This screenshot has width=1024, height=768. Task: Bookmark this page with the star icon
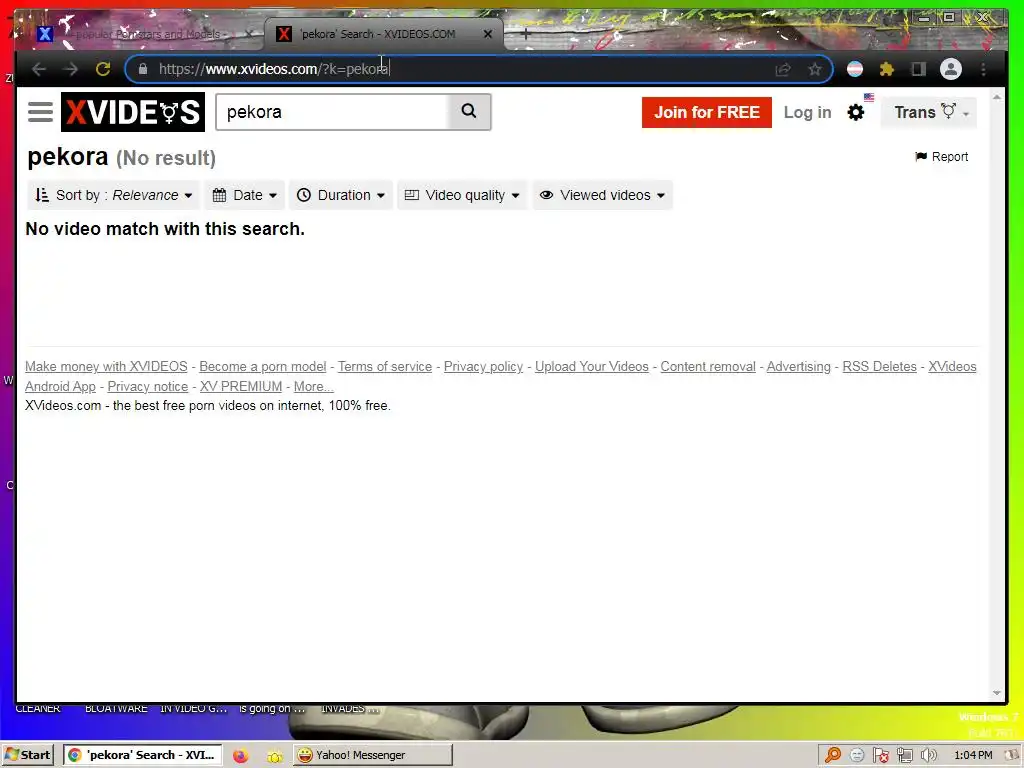click(x=814, y=69)
